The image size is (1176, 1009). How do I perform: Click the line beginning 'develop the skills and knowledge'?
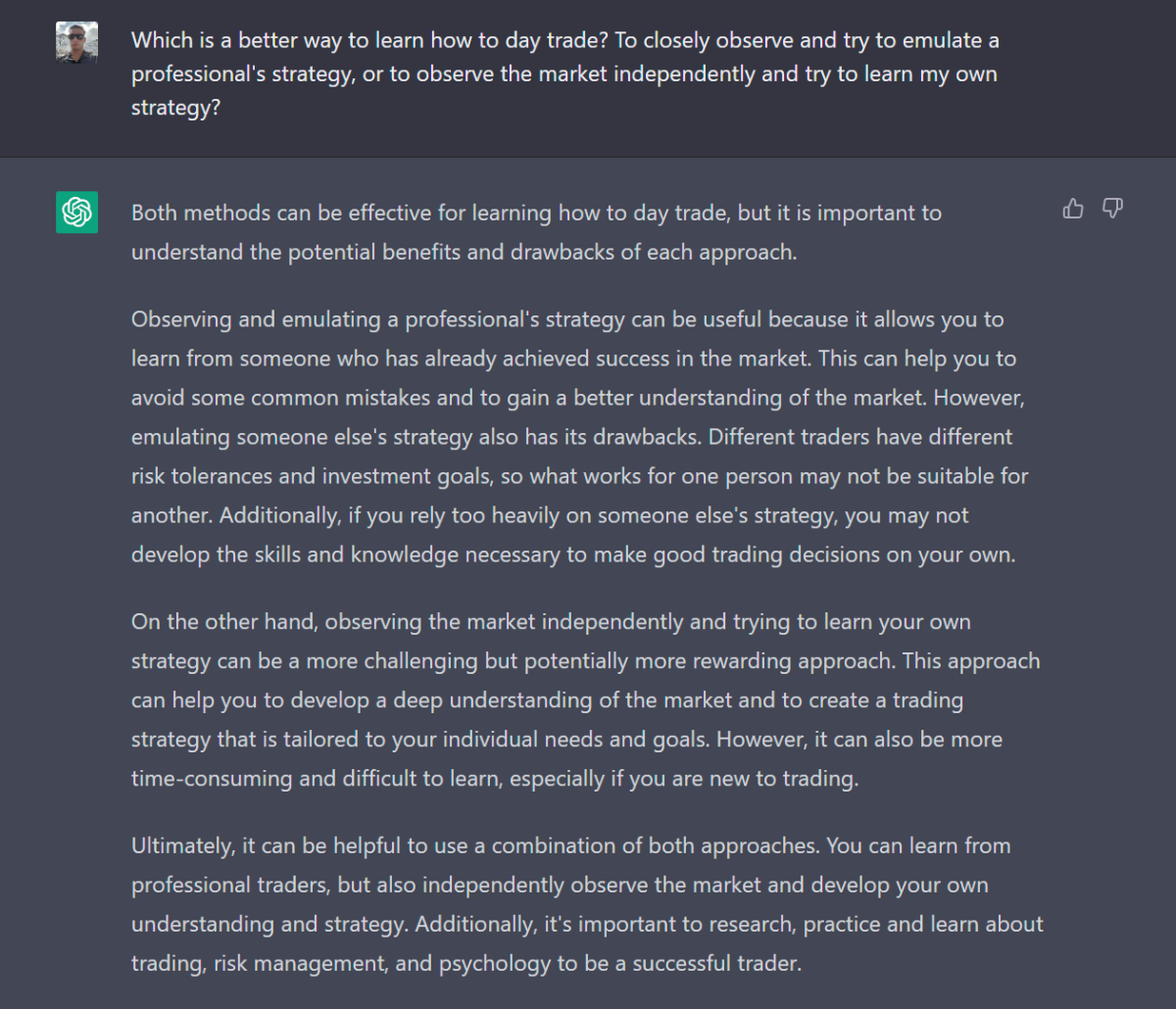(x=573, y=554)
